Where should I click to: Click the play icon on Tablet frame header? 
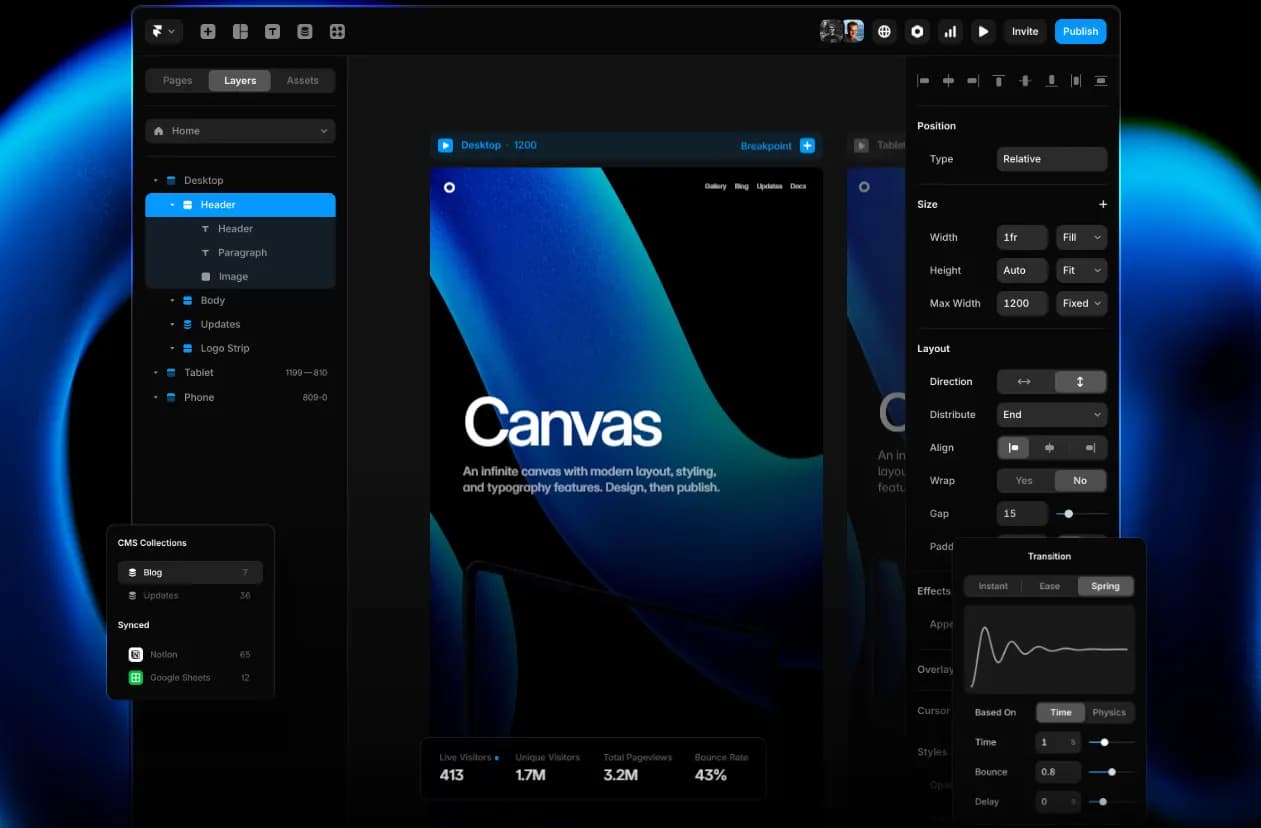pyautogui.click(x=861, y=146)
